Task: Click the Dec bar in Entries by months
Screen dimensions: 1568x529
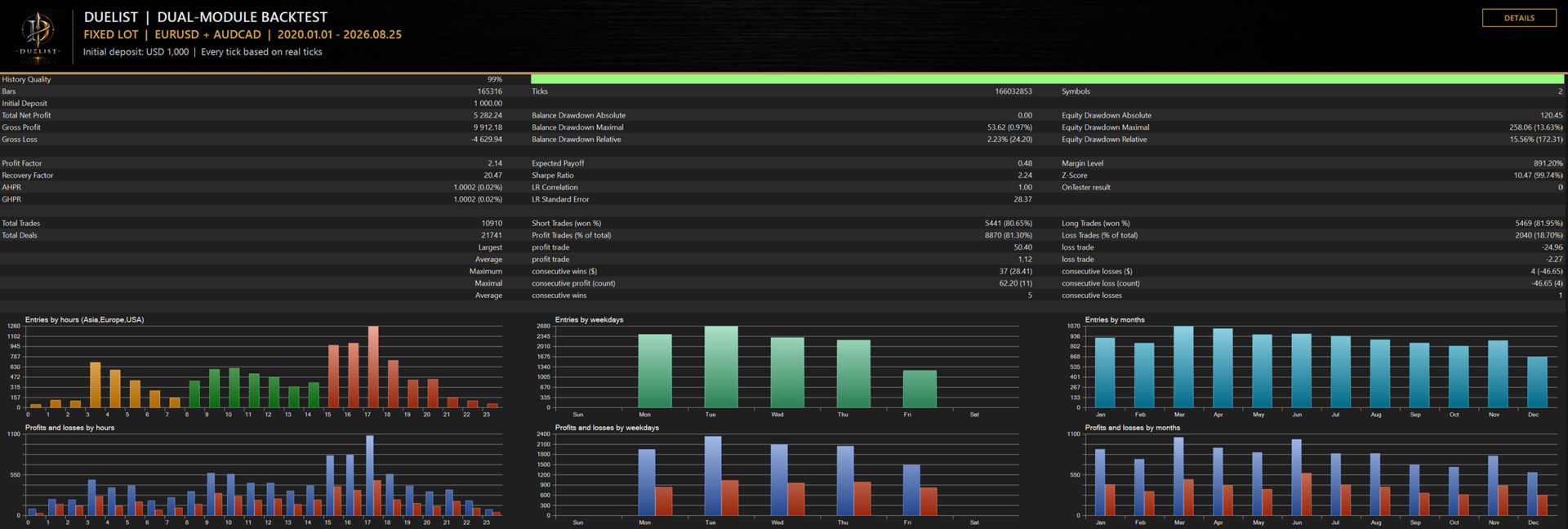Action: point(1537,382)
